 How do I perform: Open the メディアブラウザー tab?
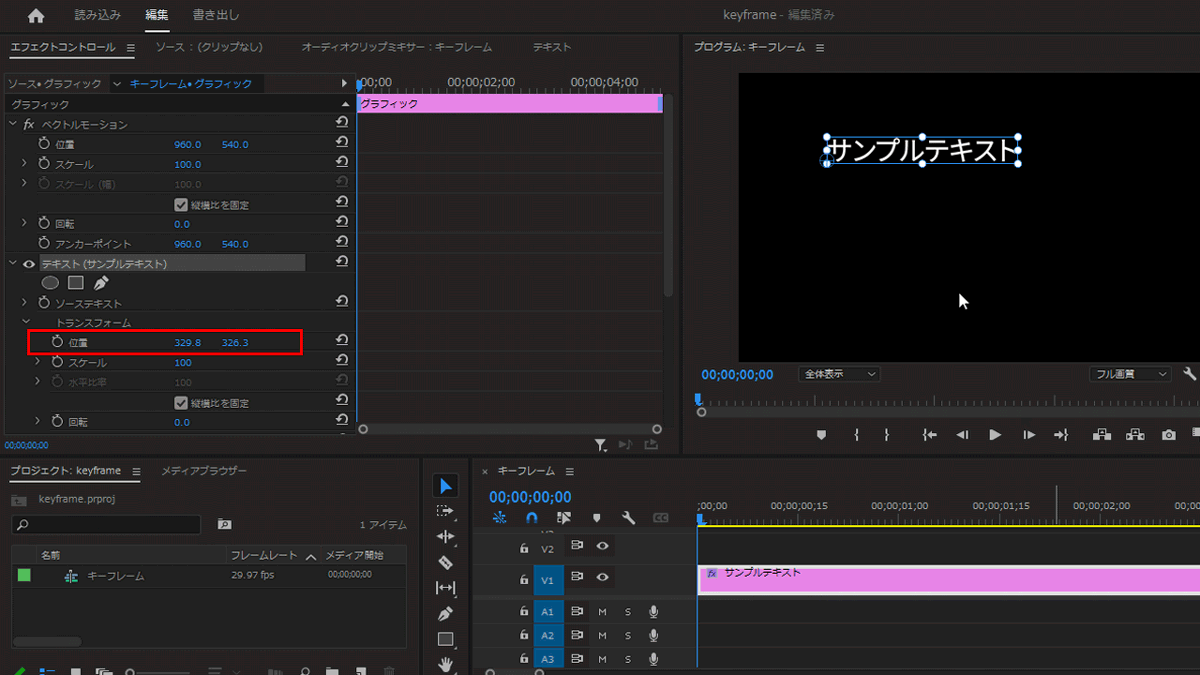[204, 471]
